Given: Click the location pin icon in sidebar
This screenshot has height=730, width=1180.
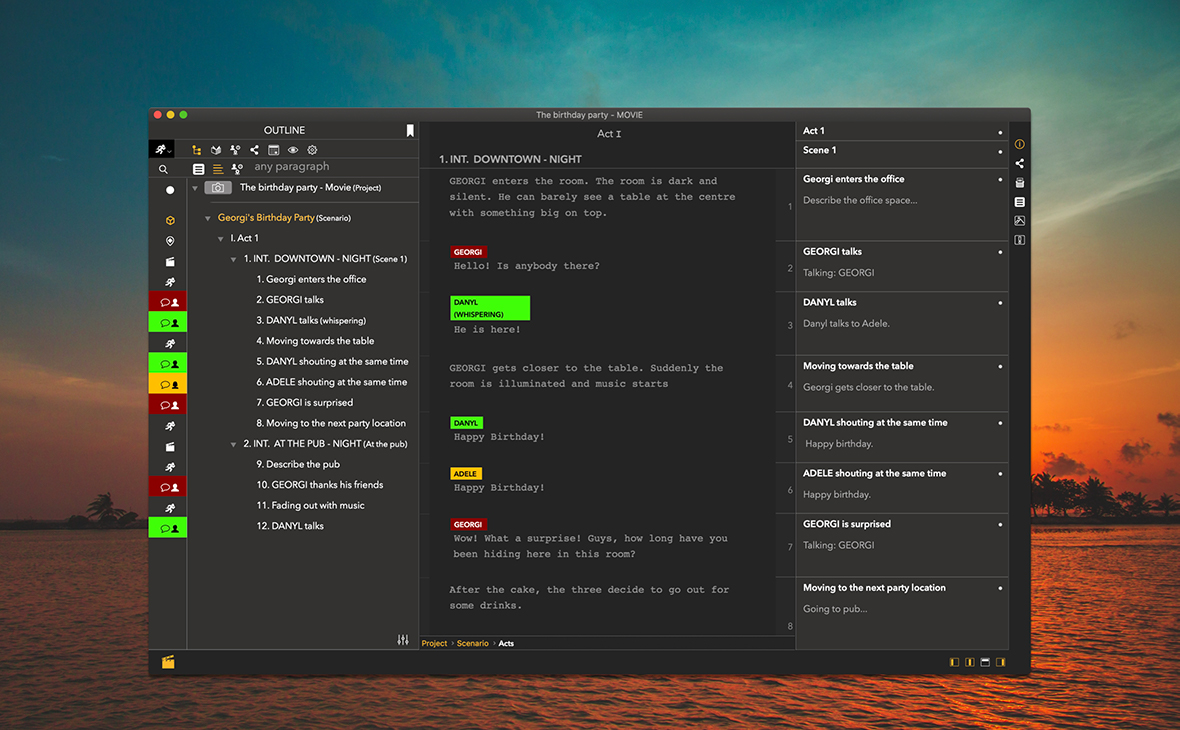Looking at the screenshot, I should pyautogui.click(x=169, y=241).
